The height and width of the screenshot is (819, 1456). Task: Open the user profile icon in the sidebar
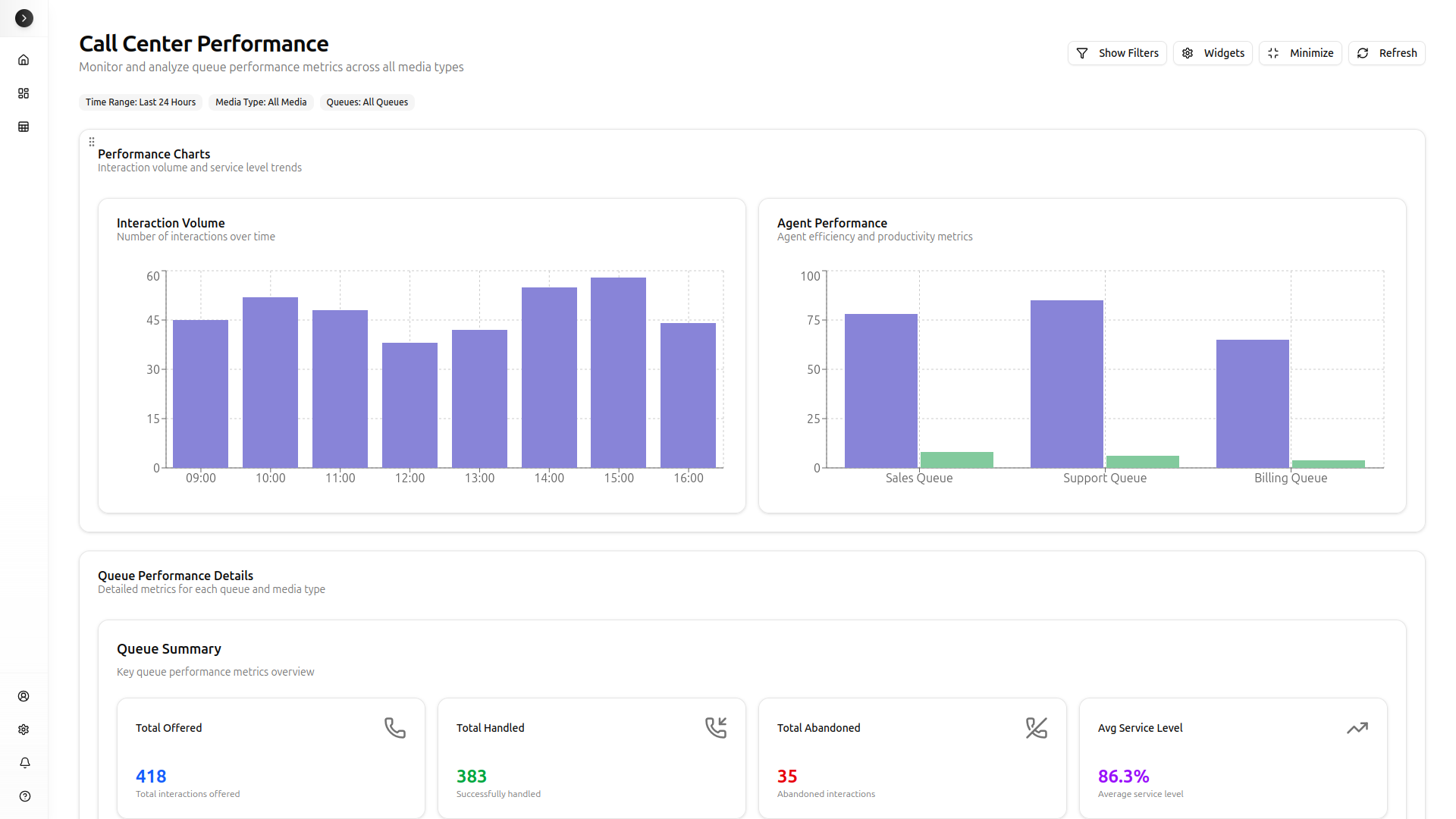point(24,696)
